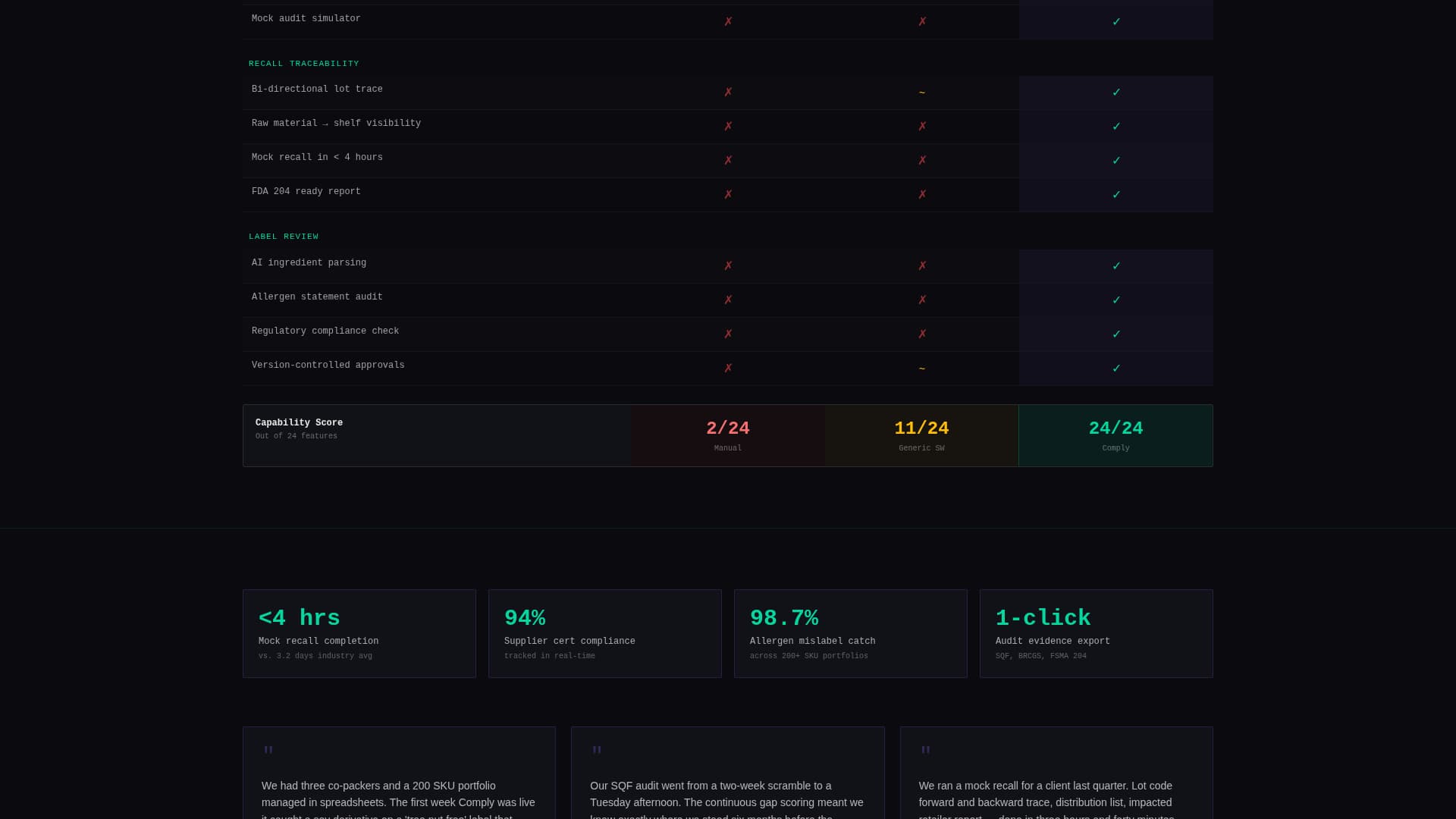Click Generic SW X for Raw material shelf visibility

pos(922,127)
